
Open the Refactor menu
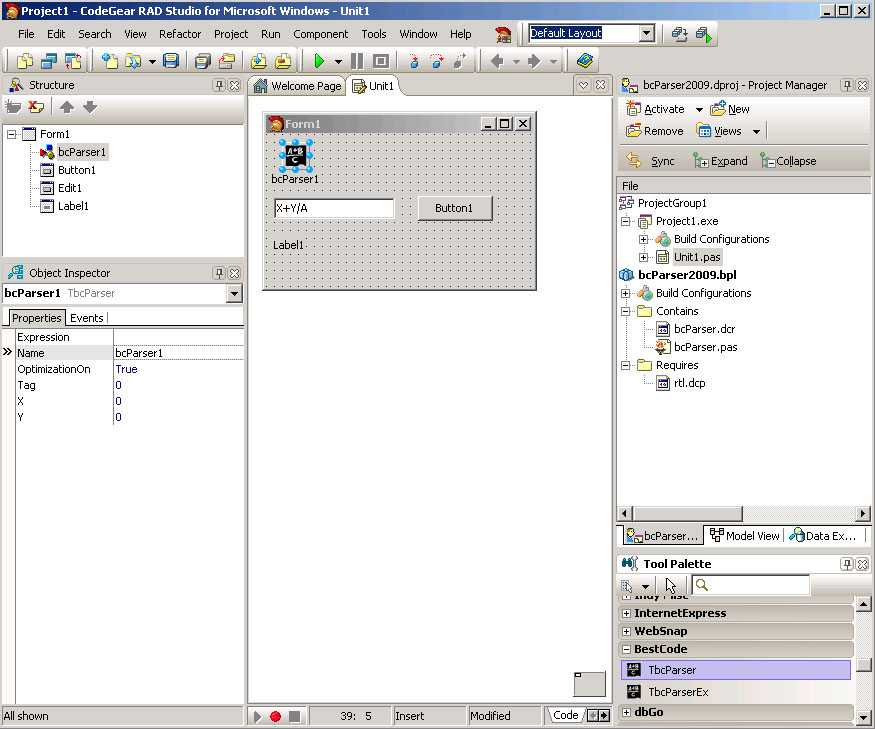180,34
